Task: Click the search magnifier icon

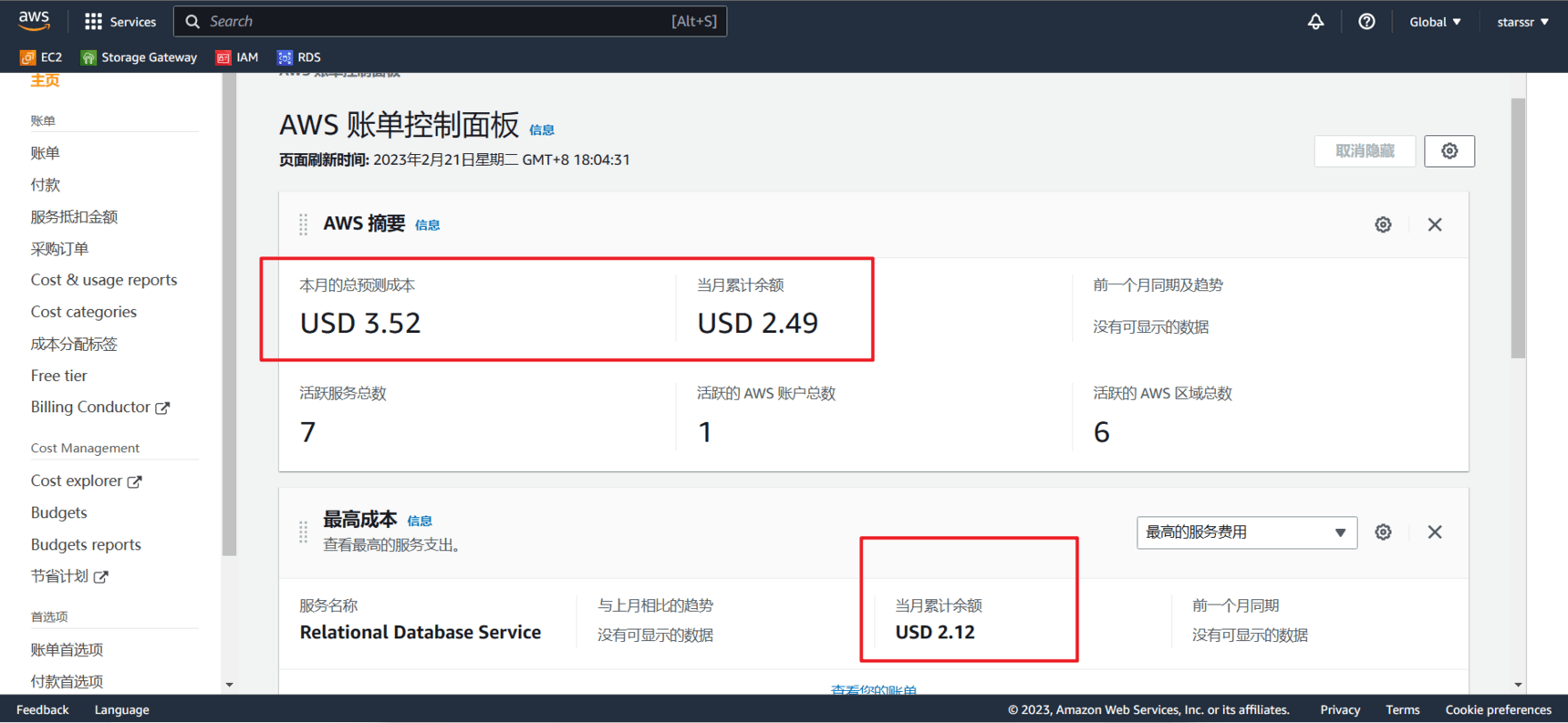Action: 192,21
